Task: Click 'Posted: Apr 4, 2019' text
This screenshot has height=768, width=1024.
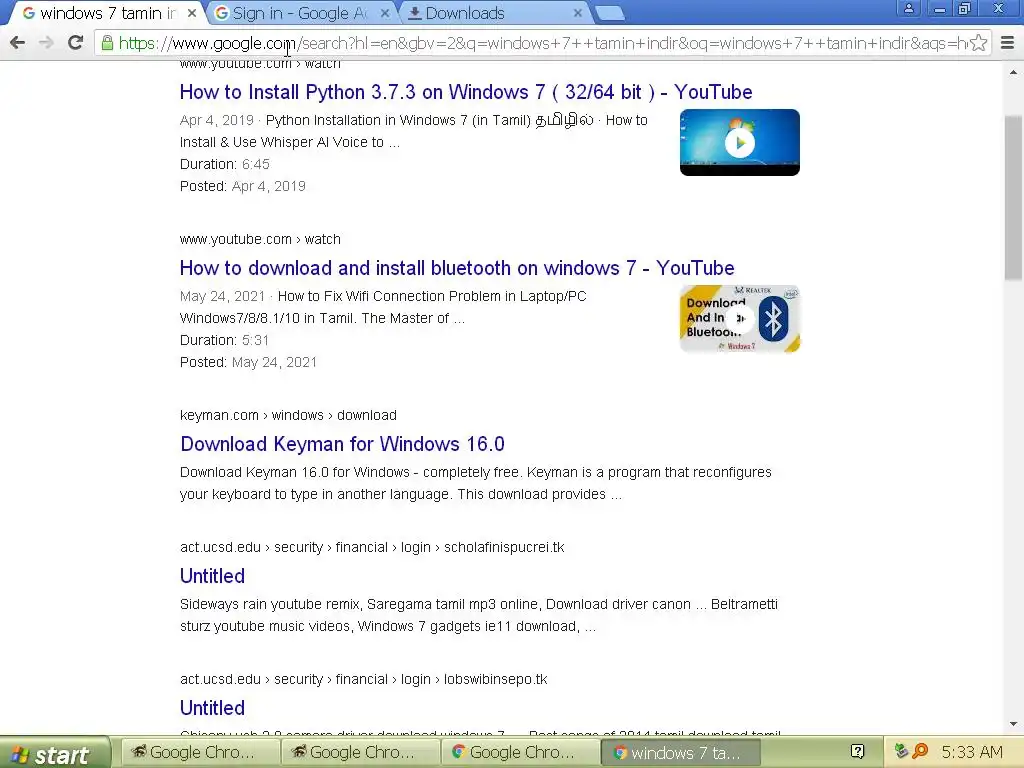Action: (242, 186)
